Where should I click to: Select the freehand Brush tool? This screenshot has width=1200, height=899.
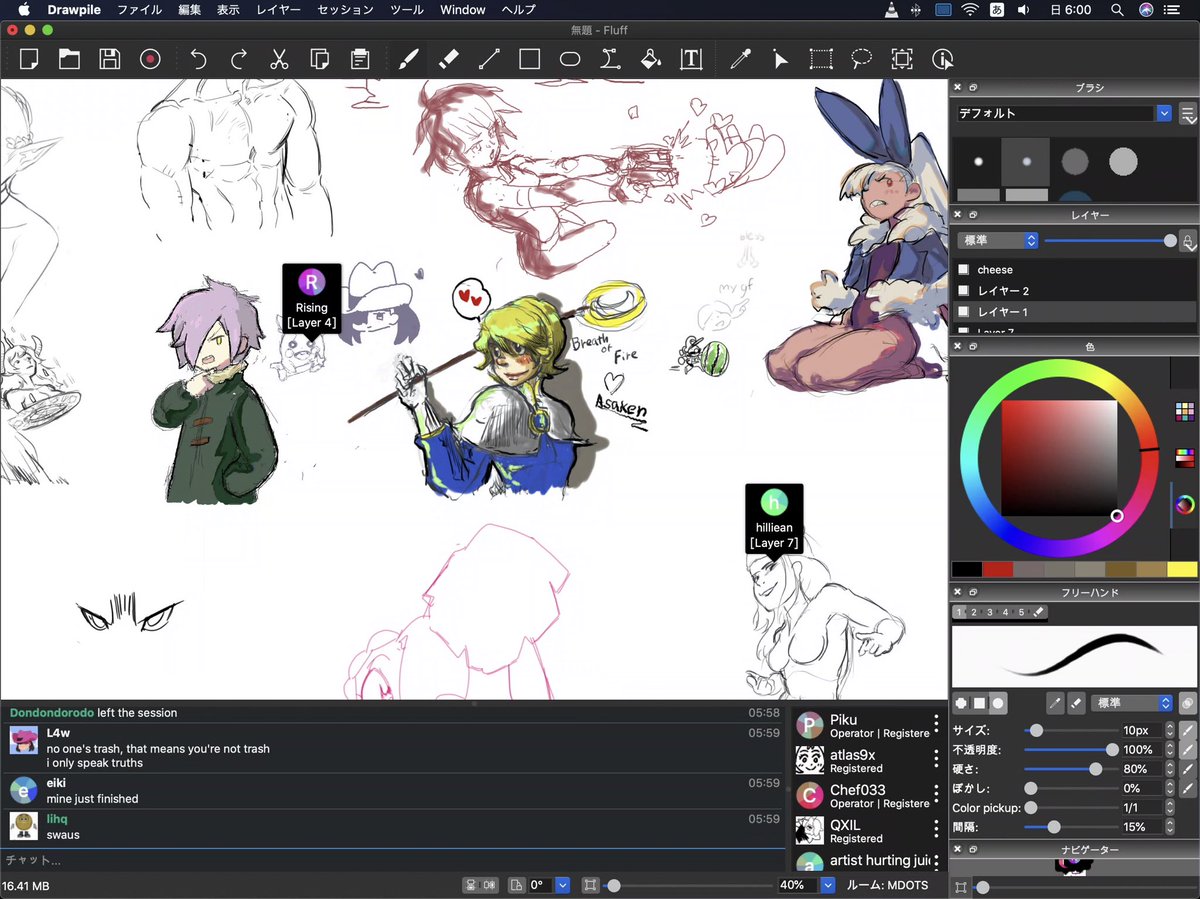[x=407, y=60]
